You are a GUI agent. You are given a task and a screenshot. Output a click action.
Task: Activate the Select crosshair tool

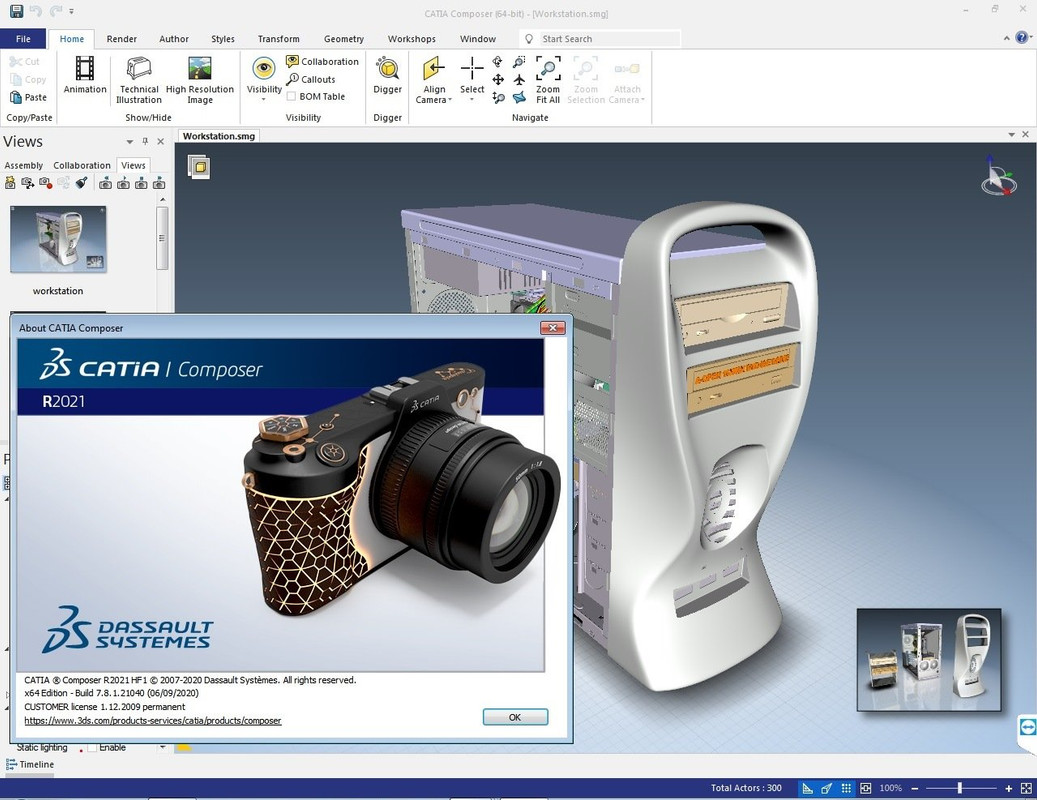472,68
